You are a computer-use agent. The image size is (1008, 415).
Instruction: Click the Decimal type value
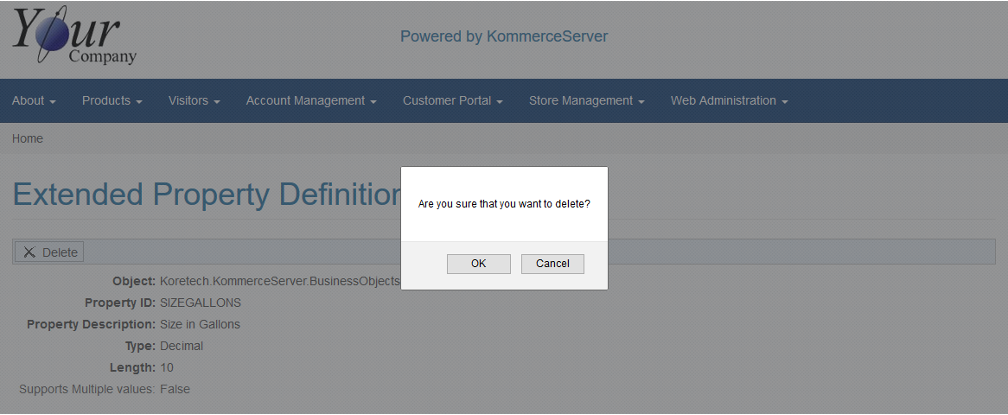(x=181, y=346)
